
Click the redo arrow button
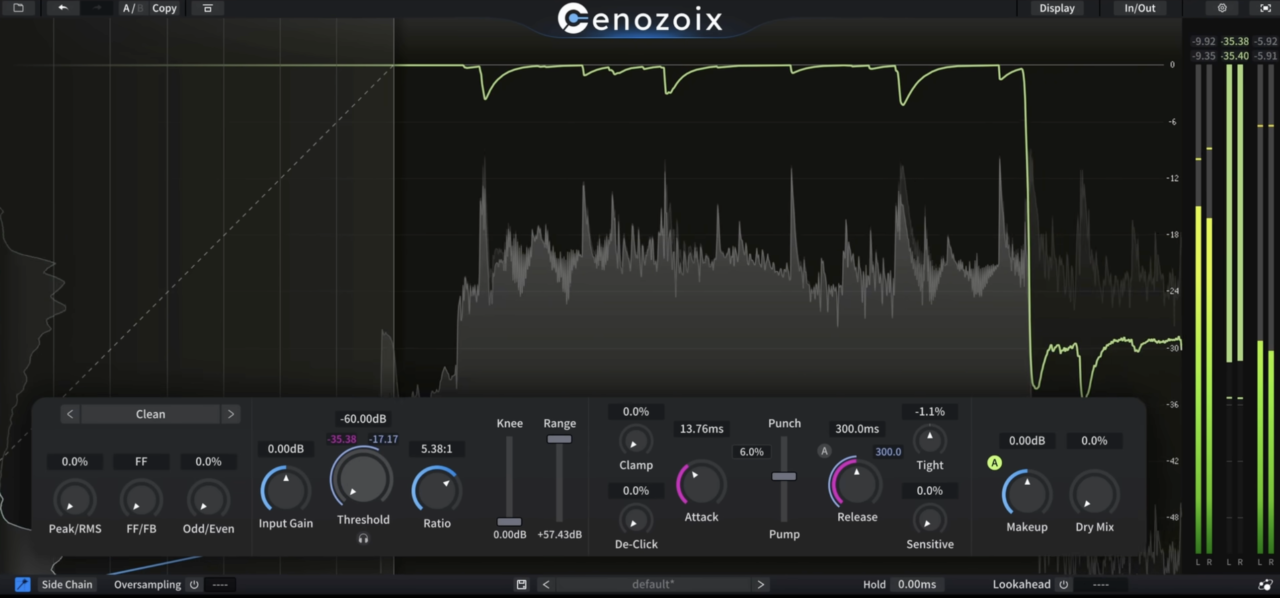pyautogui.click(x=97, y=8)
